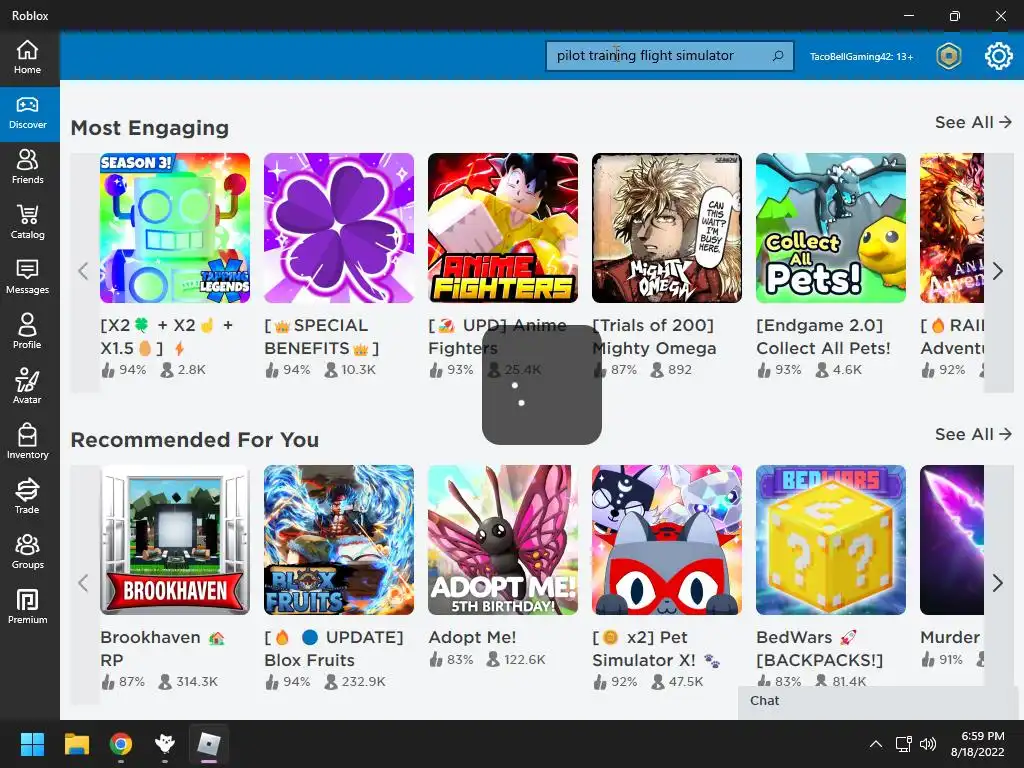Open the Robux balance icon
The width and height of the screenshot is (1024, 768).
(x=948, y=56)
